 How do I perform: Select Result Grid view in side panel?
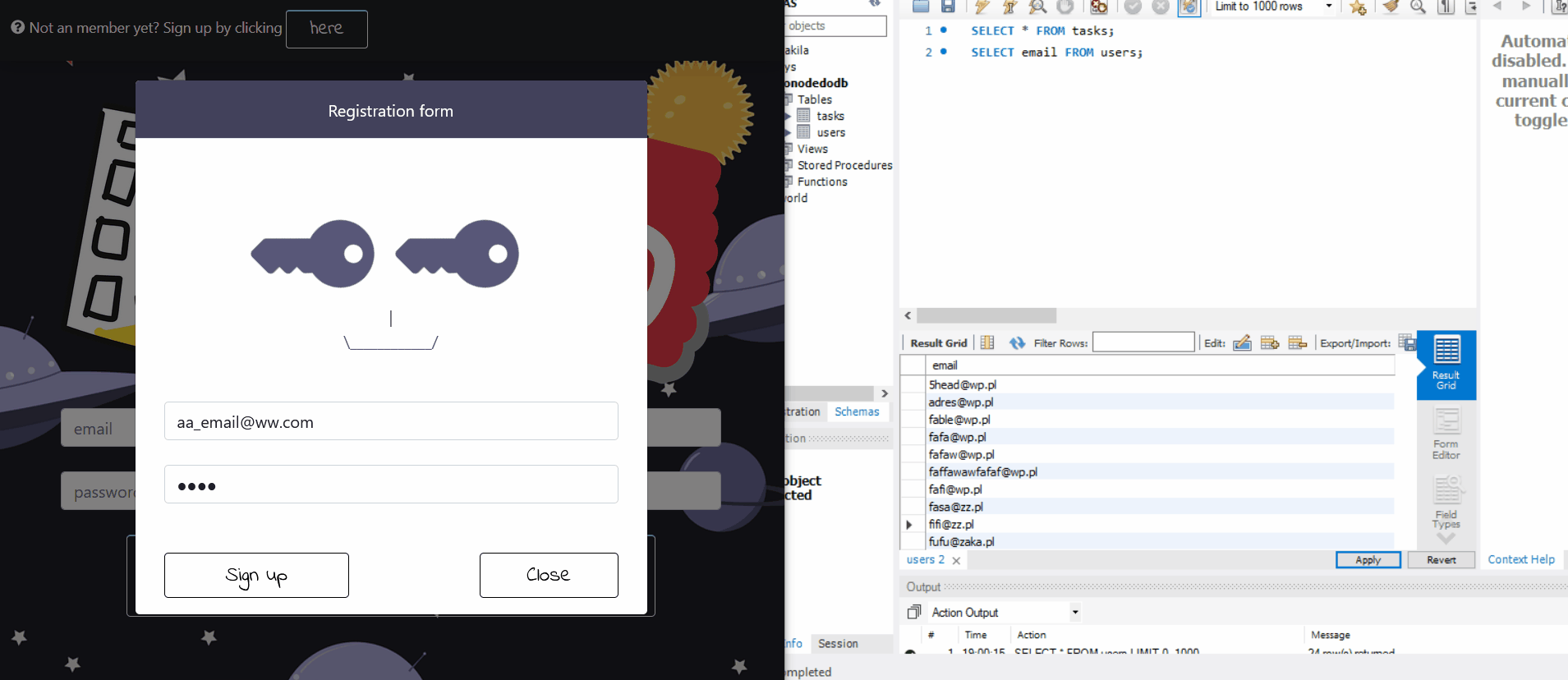click(x=1446, y=365)
